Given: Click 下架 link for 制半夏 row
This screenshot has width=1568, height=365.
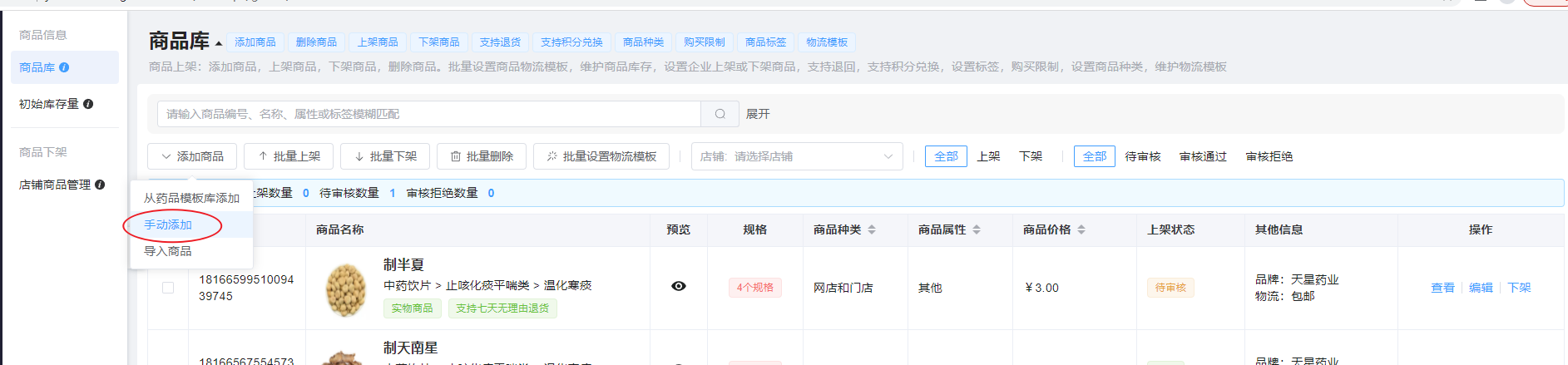Looking at the screenshot, I should point(1519,288).
